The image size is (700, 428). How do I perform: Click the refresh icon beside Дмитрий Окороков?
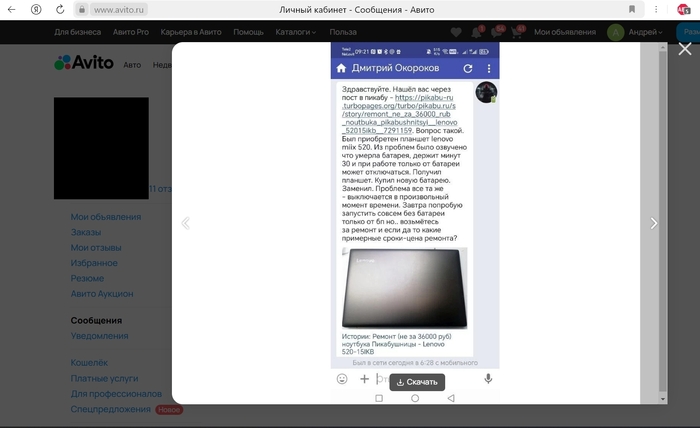click(x=467, y=68)
